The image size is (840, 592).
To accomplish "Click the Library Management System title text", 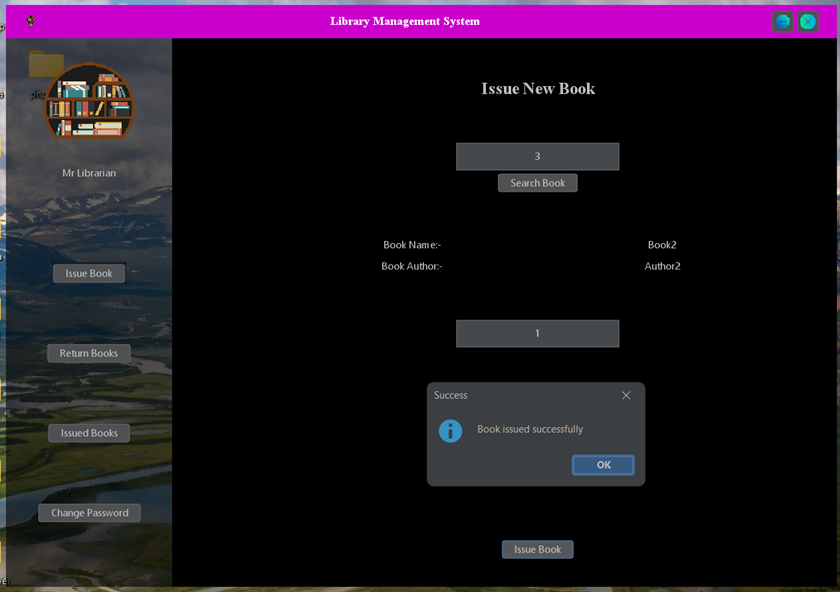I will tap(404, 21).
